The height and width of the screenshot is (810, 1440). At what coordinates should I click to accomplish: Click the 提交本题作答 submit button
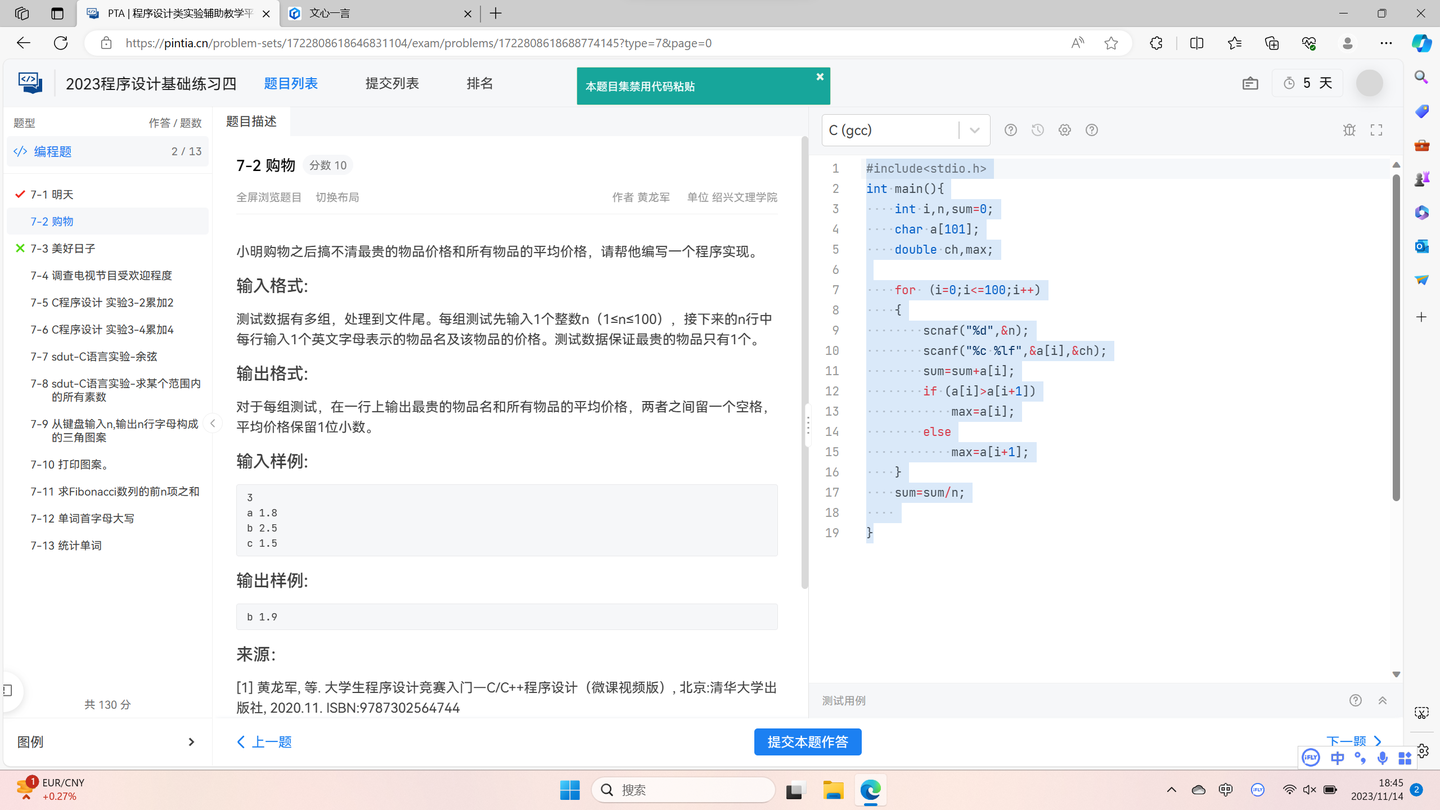[x=807, y=741]
